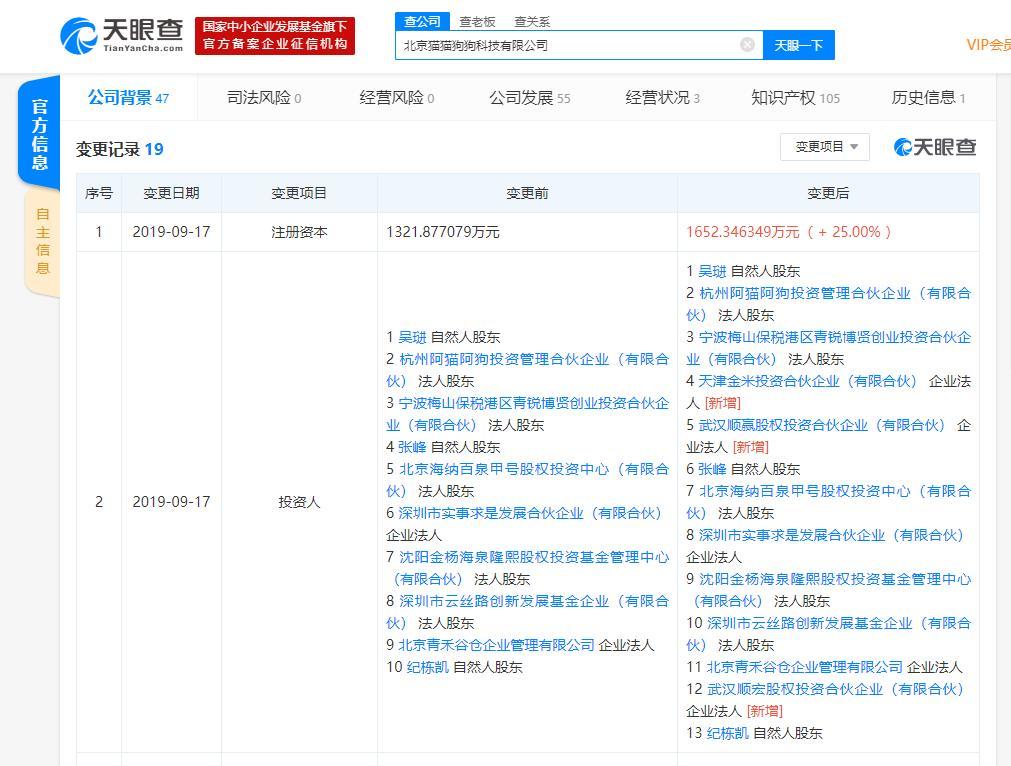Viewport: 1011px width, 766px height.
Task: Open 纪栋凯 link in the 变更后 column
Action: 728,733
